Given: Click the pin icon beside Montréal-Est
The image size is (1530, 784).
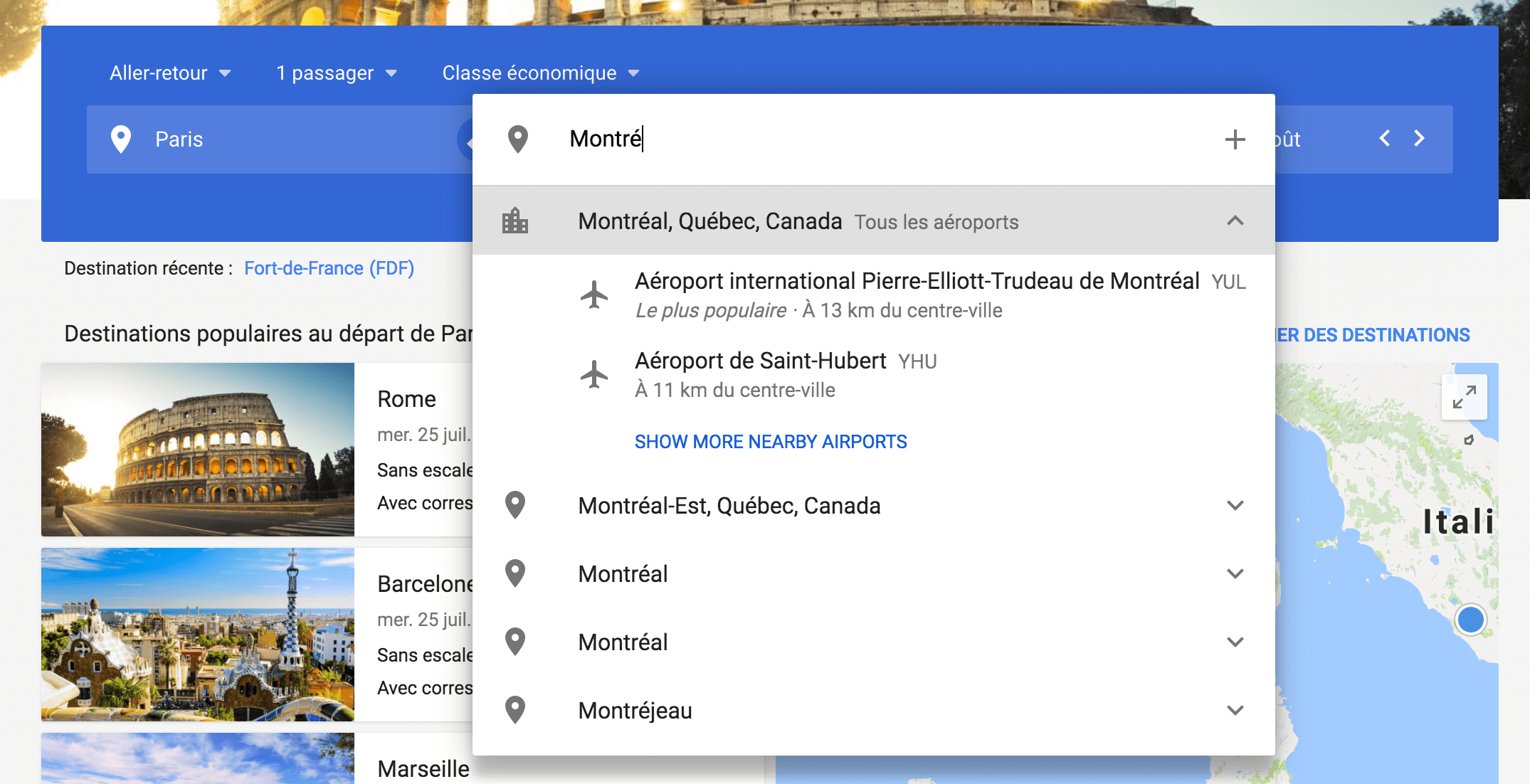Looking at the screenshot, I should (x=515, y=505).
